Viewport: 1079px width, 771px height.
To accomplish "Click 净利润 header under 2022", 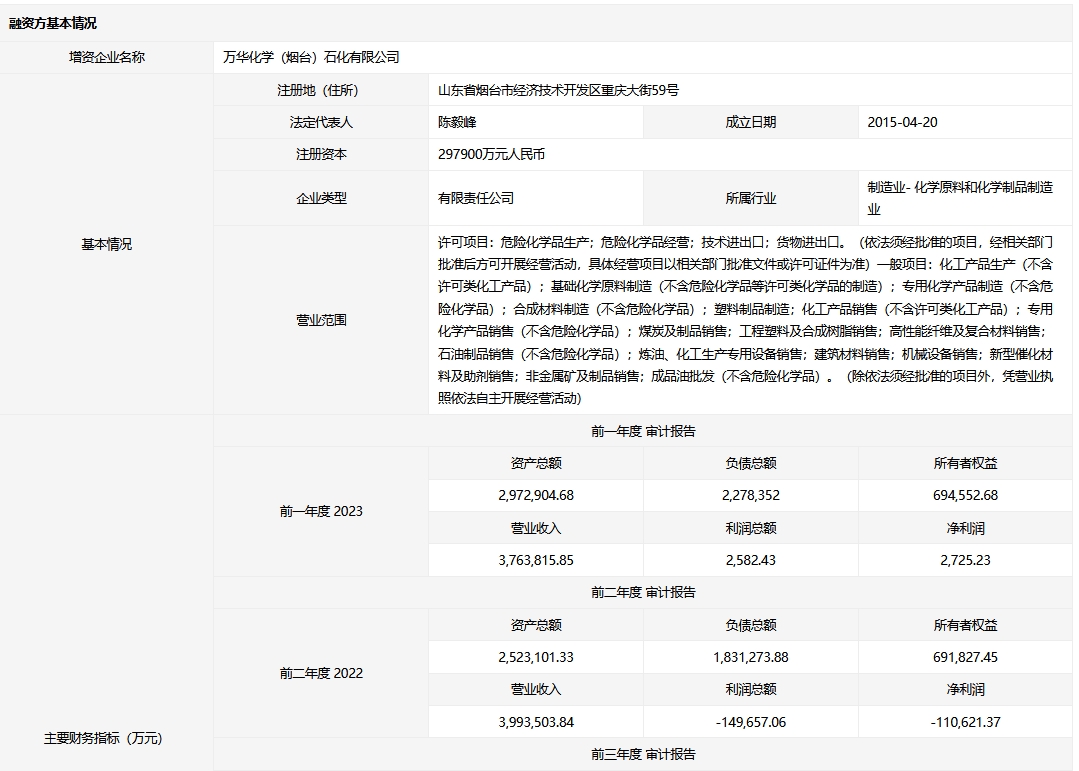I will tap(965, 690).
